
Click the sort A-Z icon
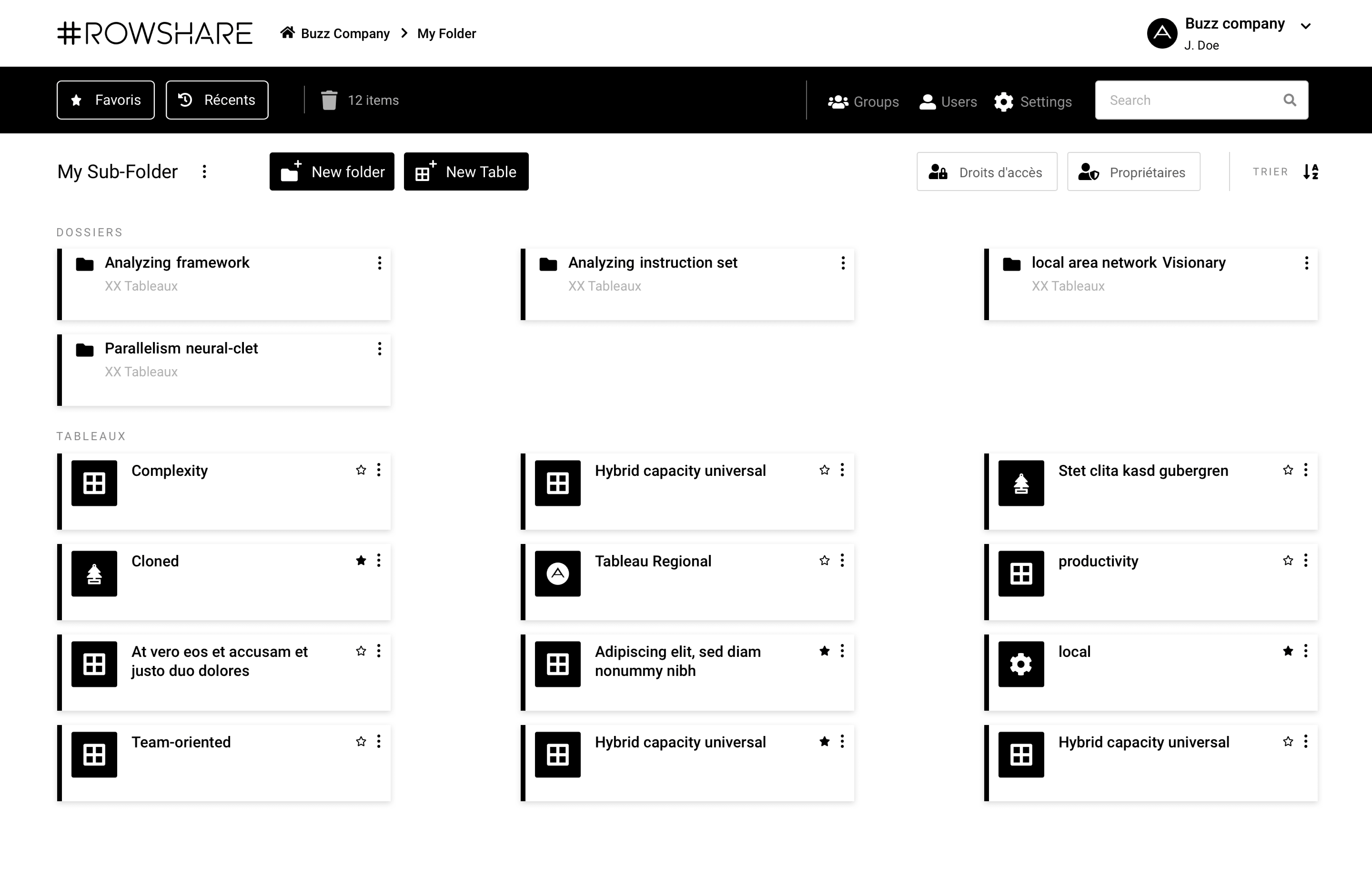click(x=1311, y=171)
